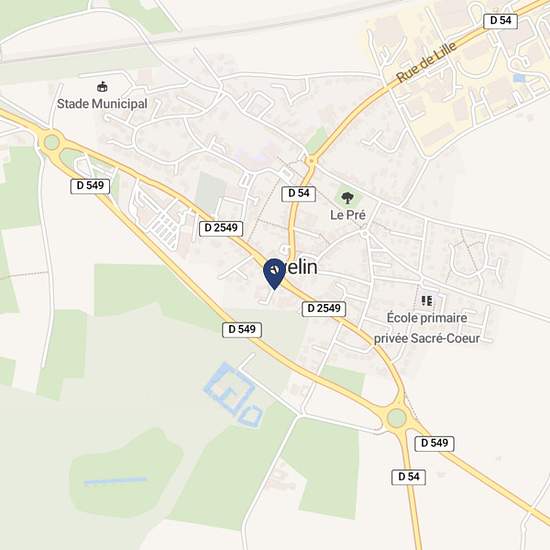The image size is (550, 550).
Task: Select the school icon above École primaire label
Action: [x=427, y=301]
